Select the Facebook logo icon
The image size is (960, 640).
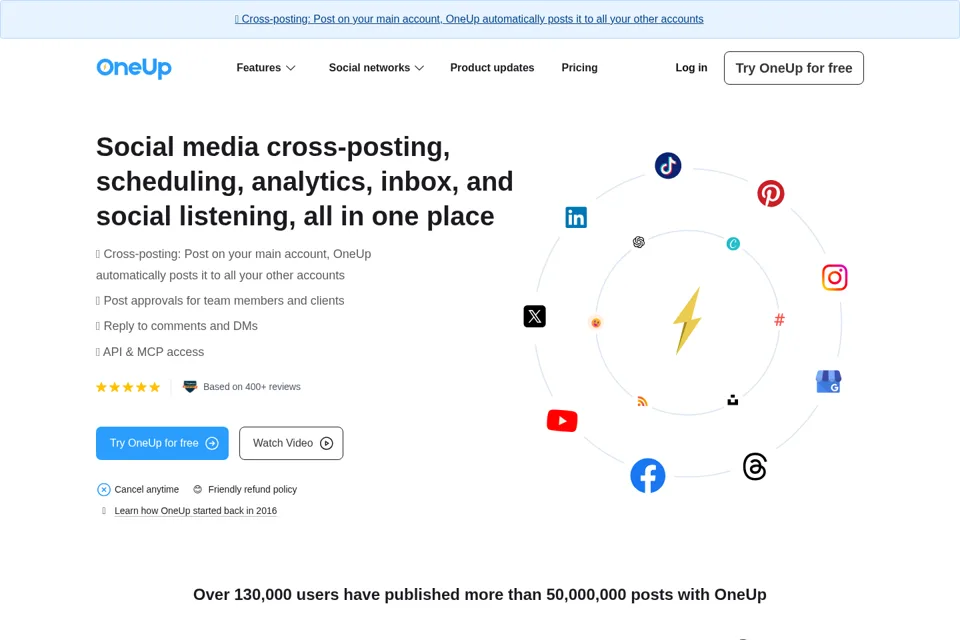click(x=648, y=476)
